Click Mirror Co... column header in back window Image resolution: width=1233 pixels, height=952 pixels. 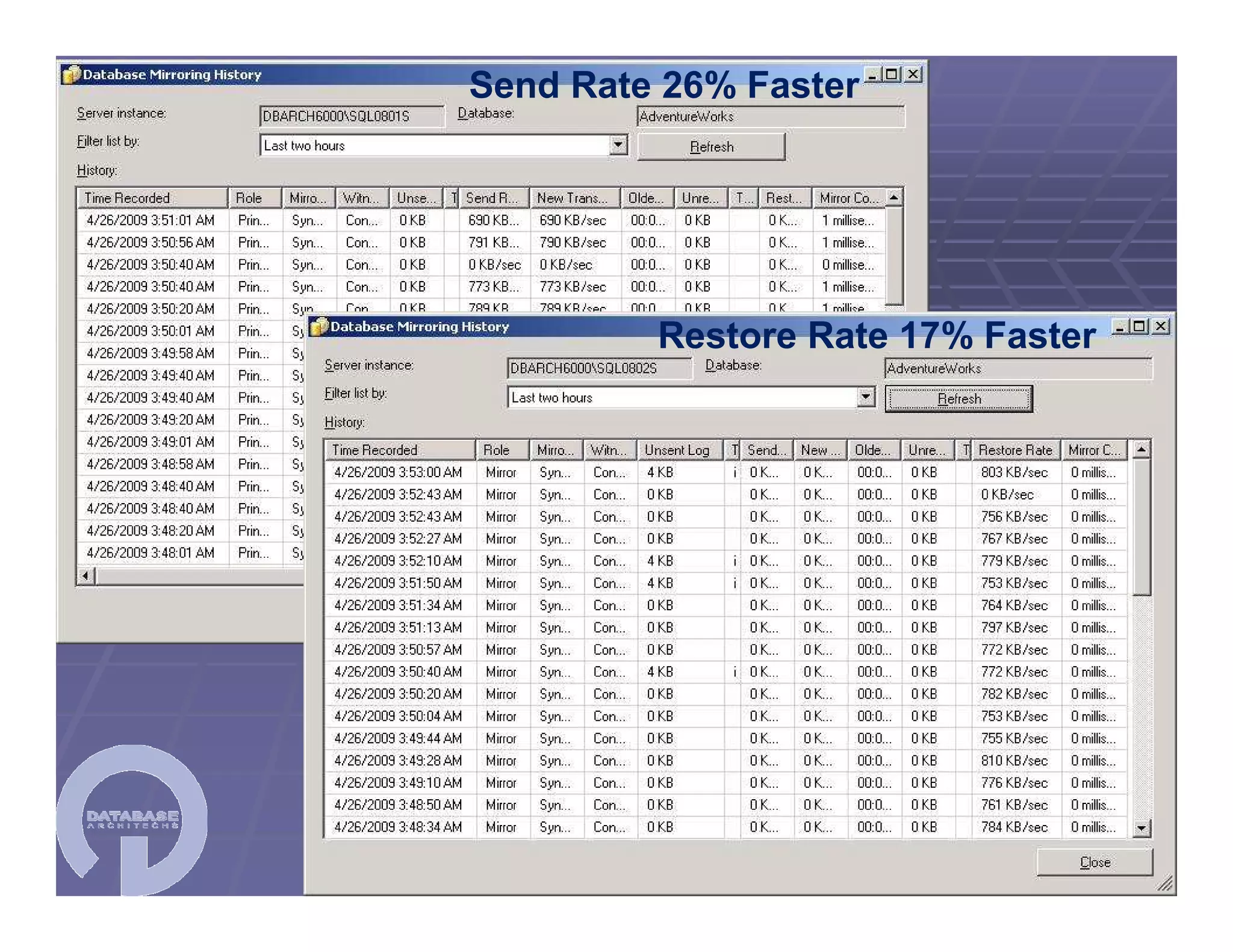(849, 198)
